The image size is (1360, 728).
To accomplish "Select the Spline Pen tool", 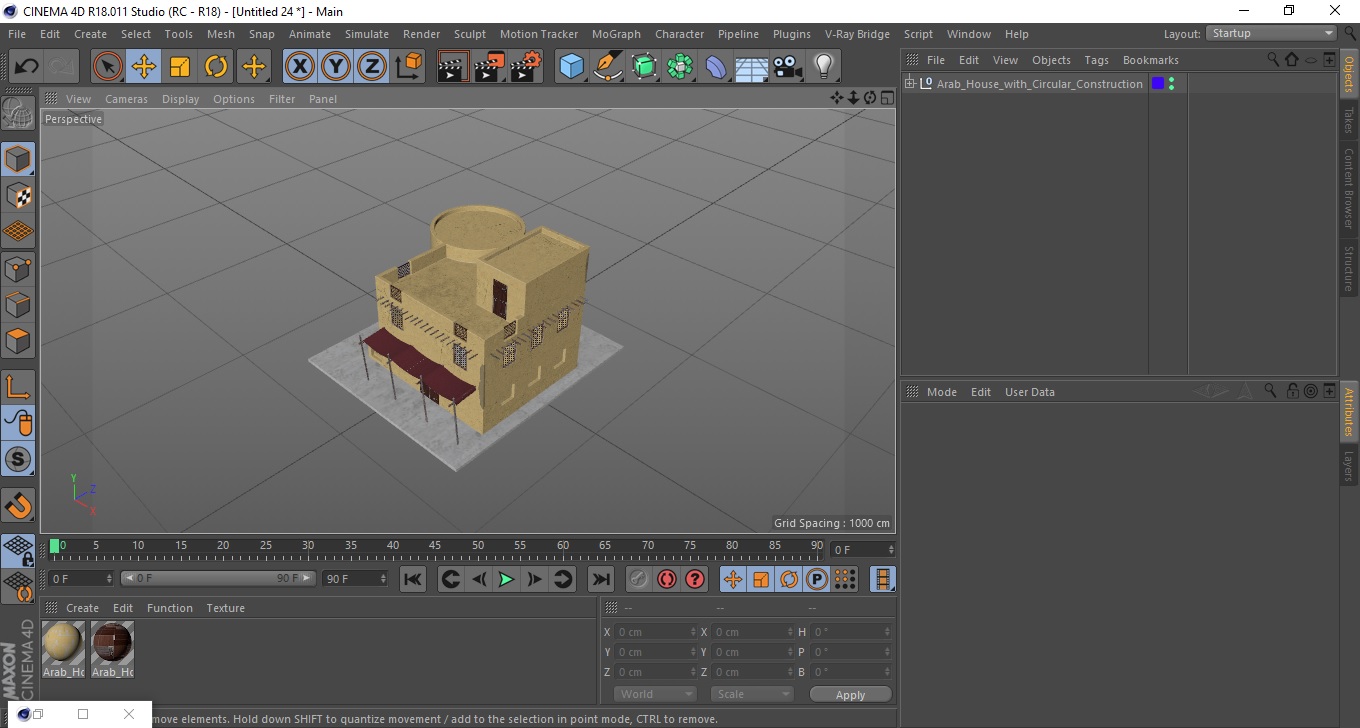I will (x=608, y=67).
